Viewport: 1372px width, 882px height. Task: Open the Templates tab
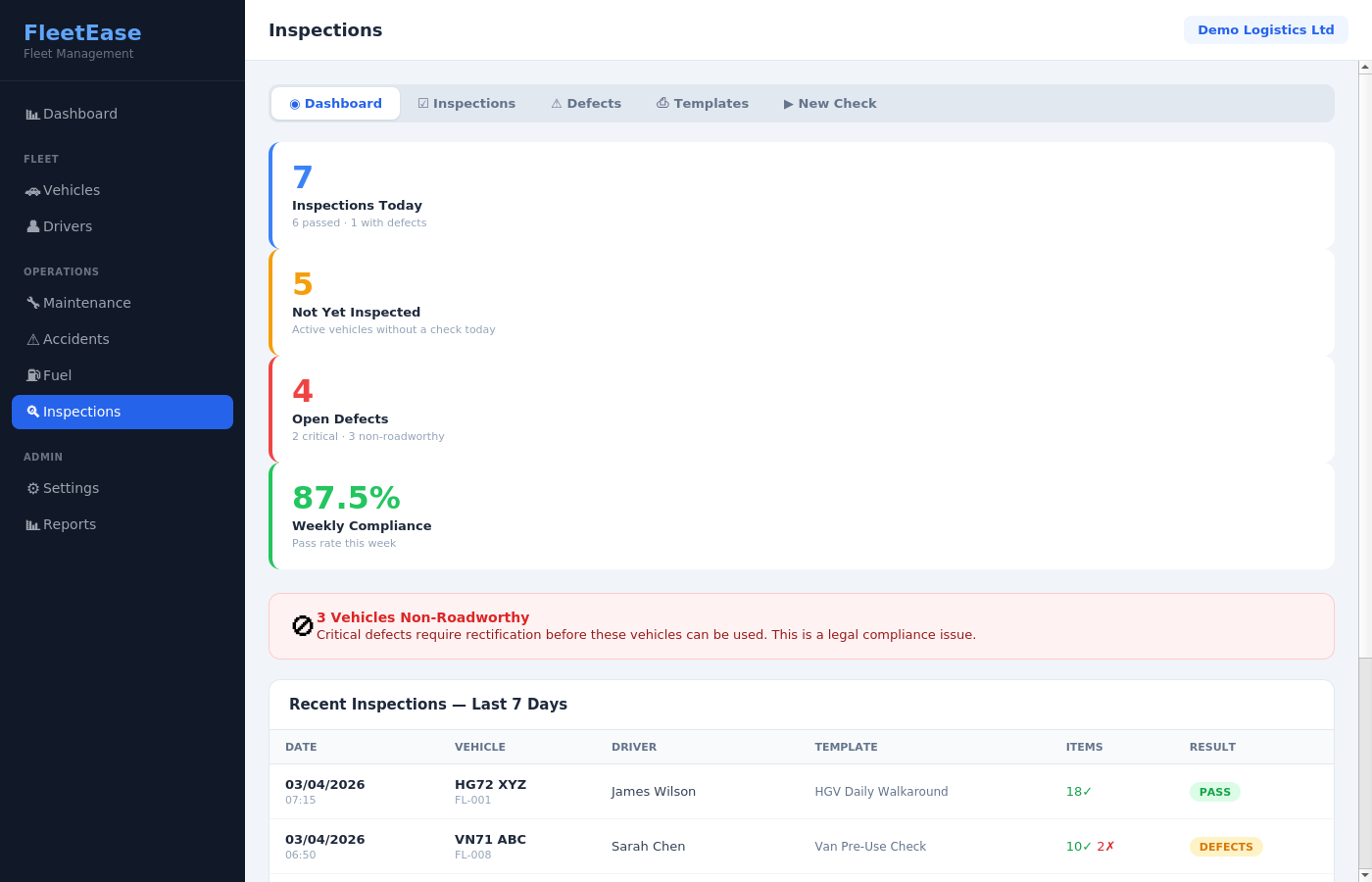point(702,103)
